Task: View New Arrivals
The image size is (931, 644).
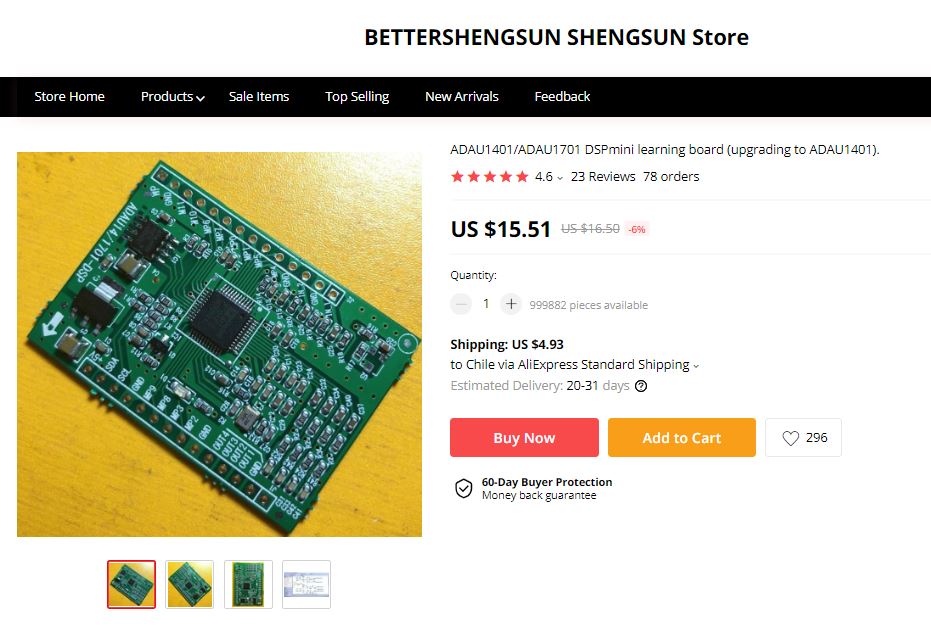Action: coord(461,97)
